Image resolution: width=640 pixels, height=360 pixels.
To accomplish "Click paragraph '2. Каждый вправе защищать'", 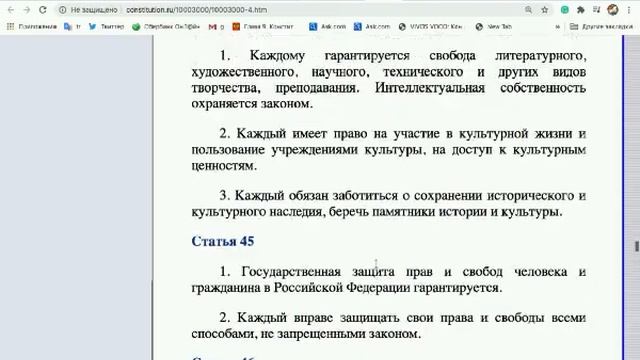I will pyautogui.click(x=389, y=326).
